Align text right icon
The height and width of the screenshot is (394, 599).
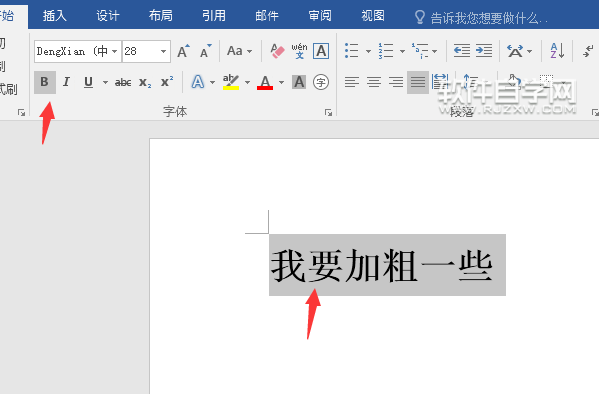[396, 82]
